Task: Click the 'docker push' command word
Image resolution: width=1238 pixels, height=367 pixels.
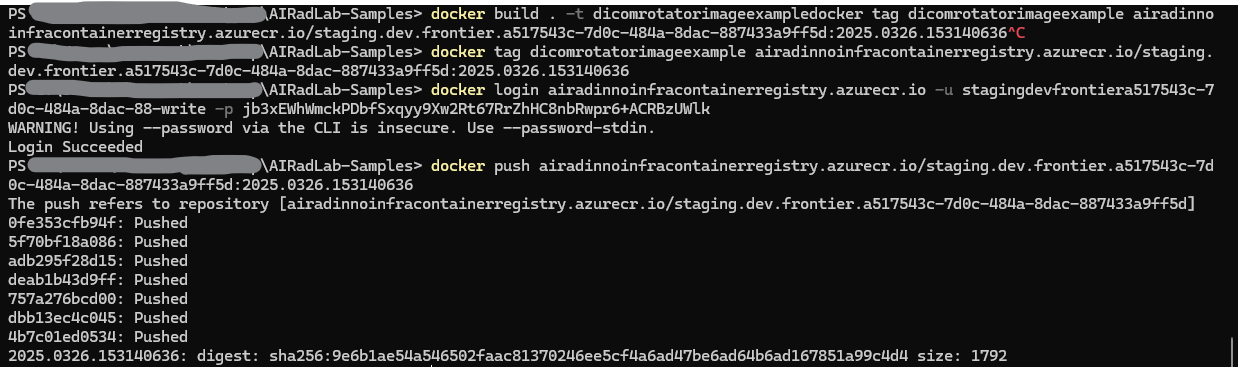Action: click(471, 166)
